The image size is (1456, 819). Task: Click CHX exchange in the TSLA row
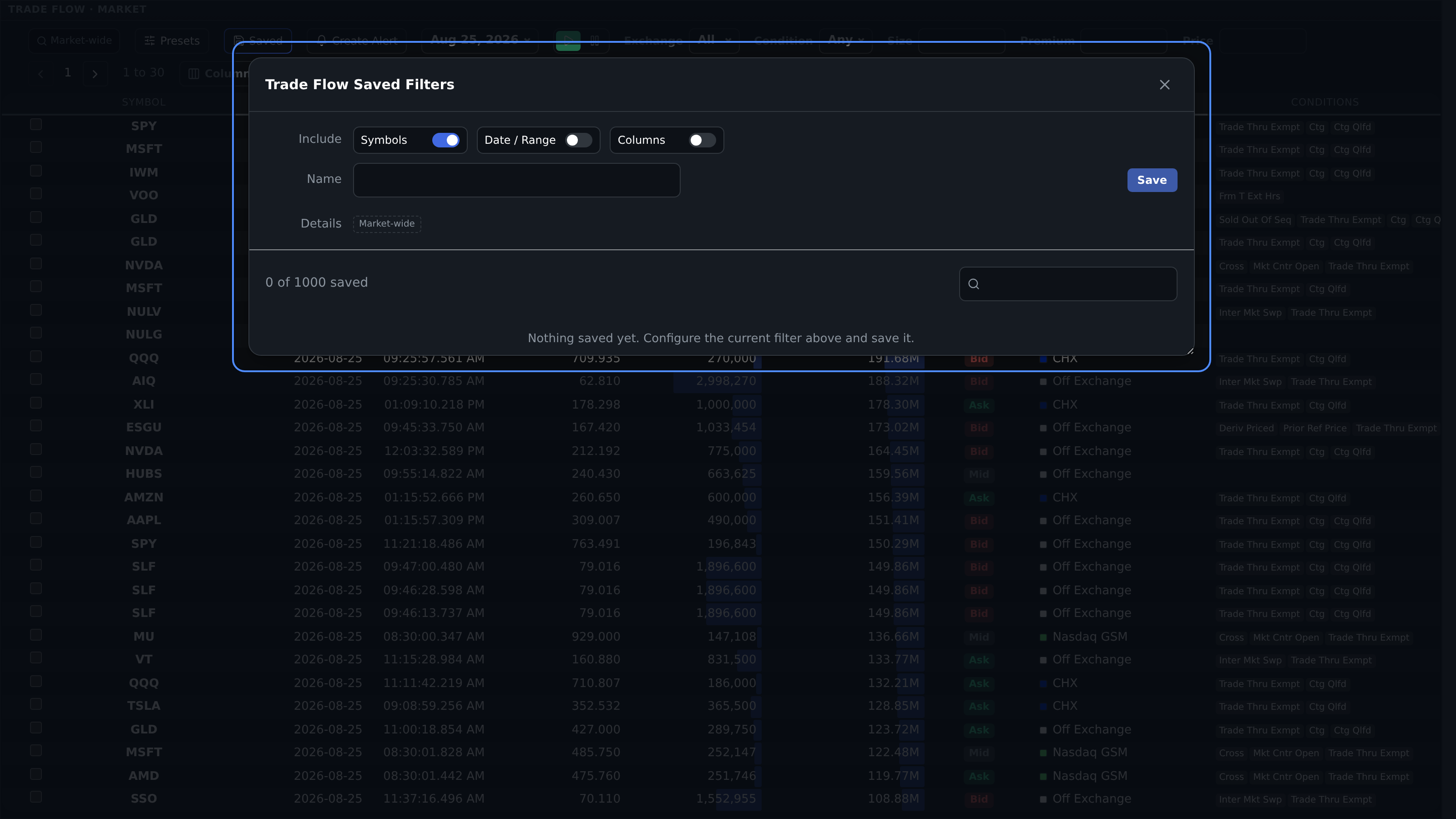click(x=1065, y=706)
